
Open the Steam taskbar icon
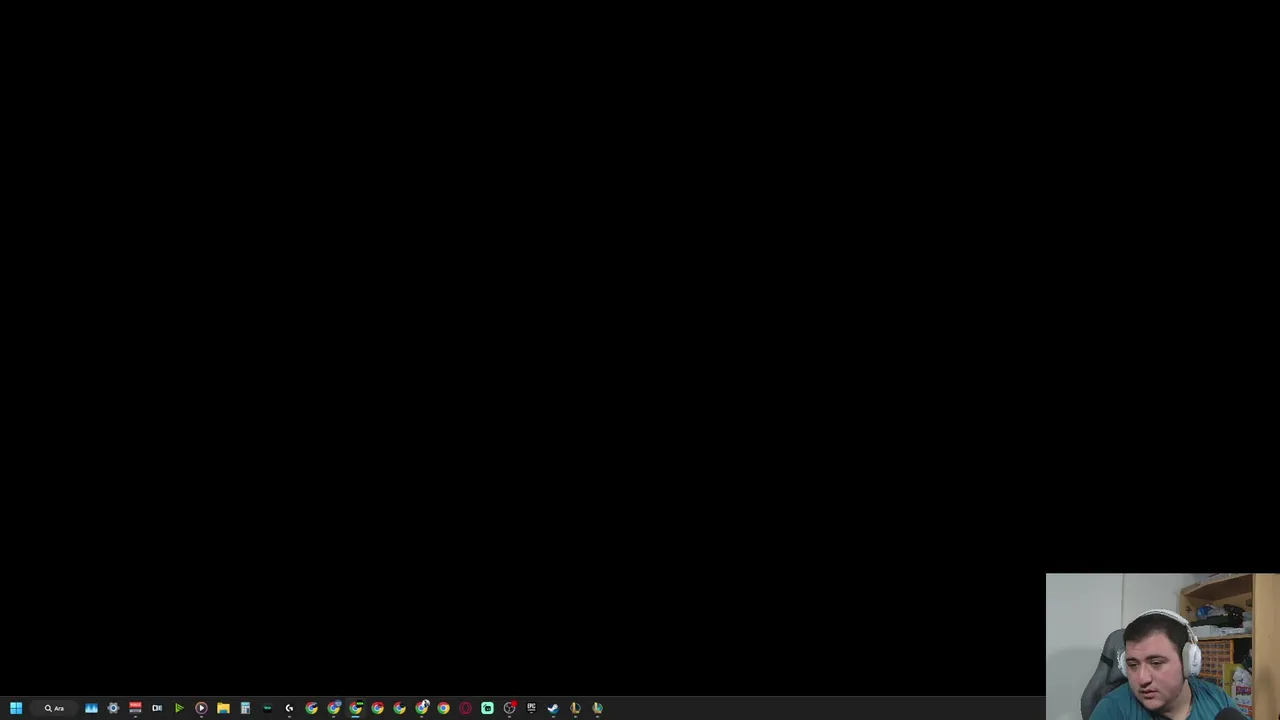click(x=553, y=708)
